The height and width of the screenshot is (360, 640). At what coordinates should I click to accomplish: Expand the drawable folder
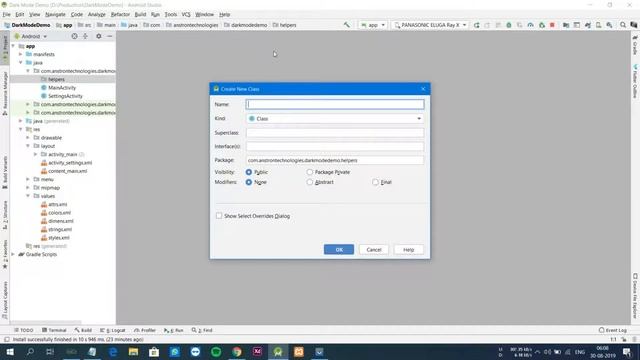click(28, 138)
